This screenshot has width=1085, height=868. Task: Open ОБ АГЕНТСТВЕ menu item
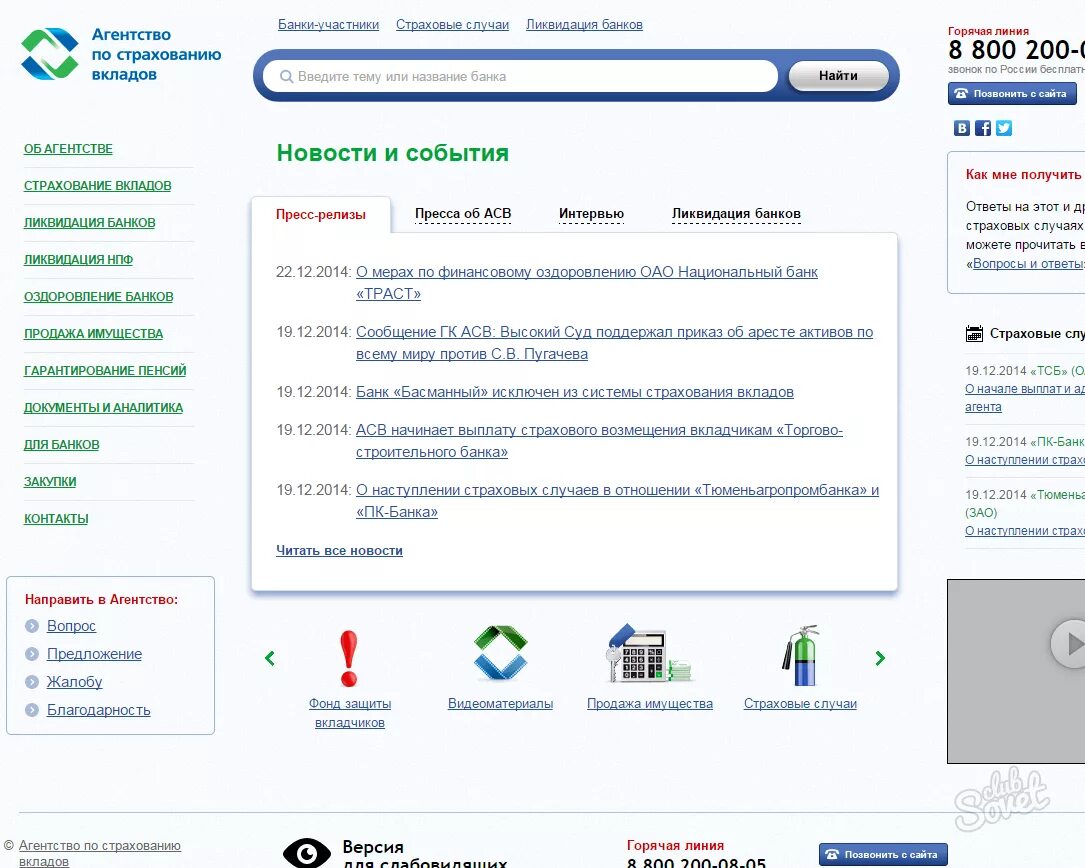[69, 149]
